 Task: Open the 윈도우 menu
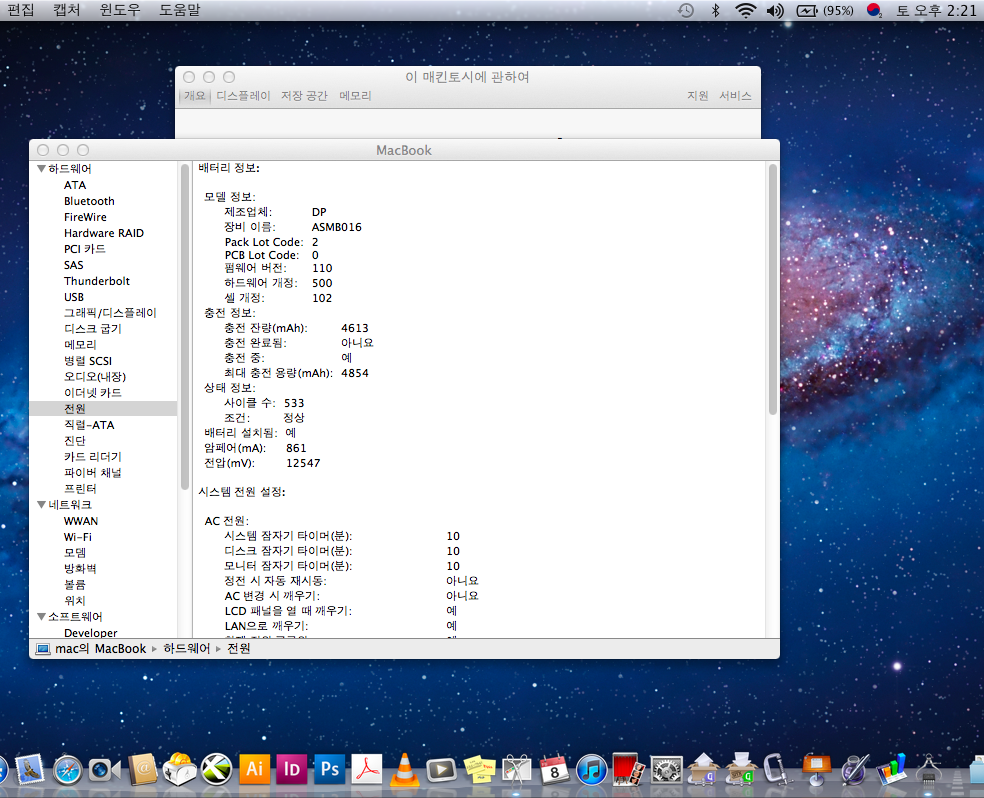(119, 10)
